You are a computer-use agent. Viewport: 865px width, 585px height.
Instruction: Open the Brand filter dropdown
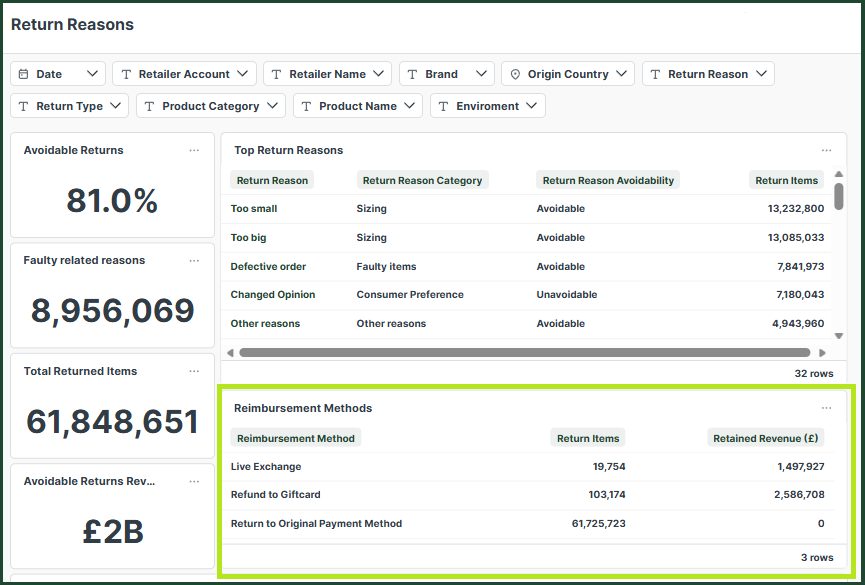click(447, 74)
